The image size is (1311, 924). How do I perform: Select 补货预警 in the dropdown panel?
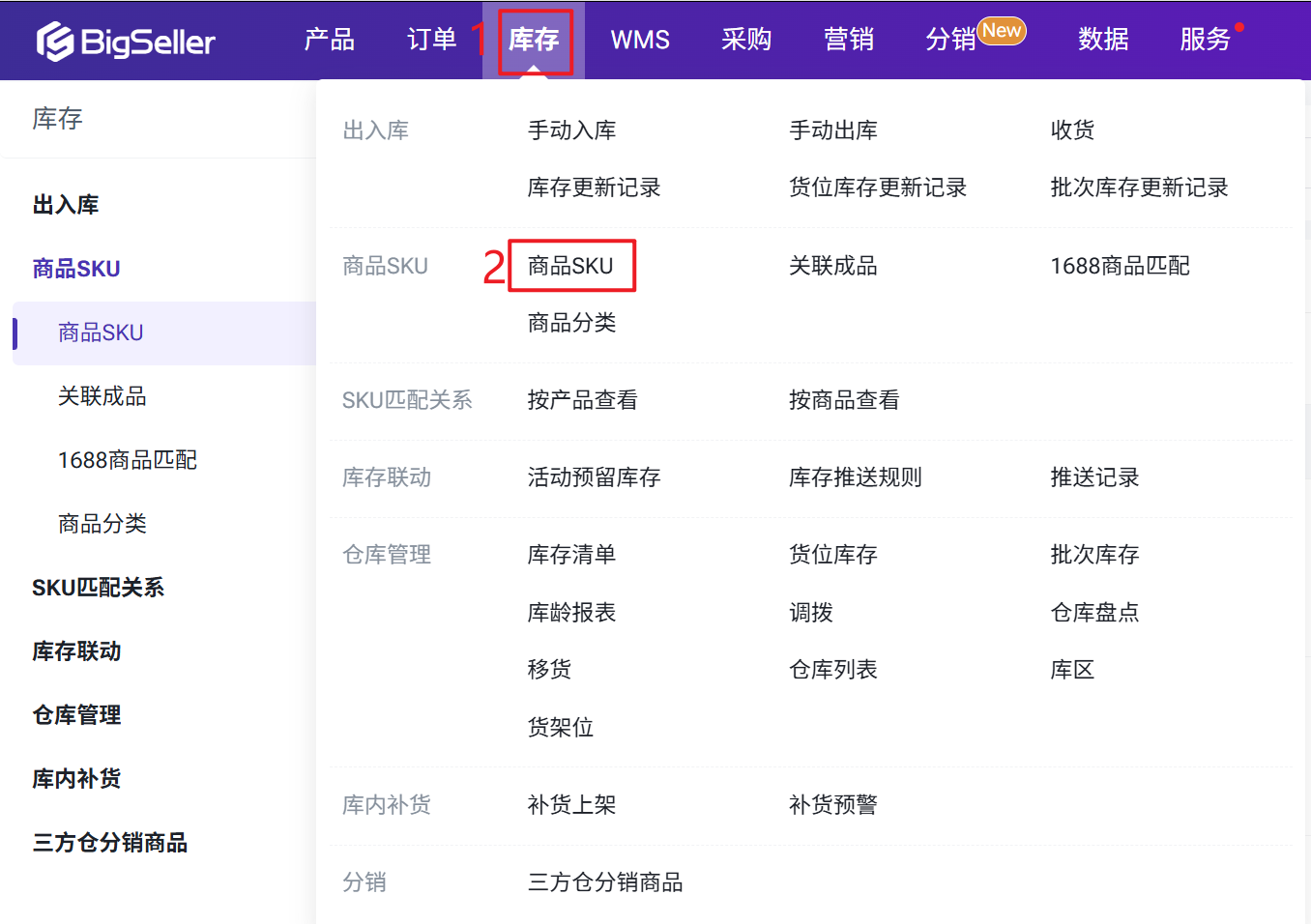(x=832, y=805)
